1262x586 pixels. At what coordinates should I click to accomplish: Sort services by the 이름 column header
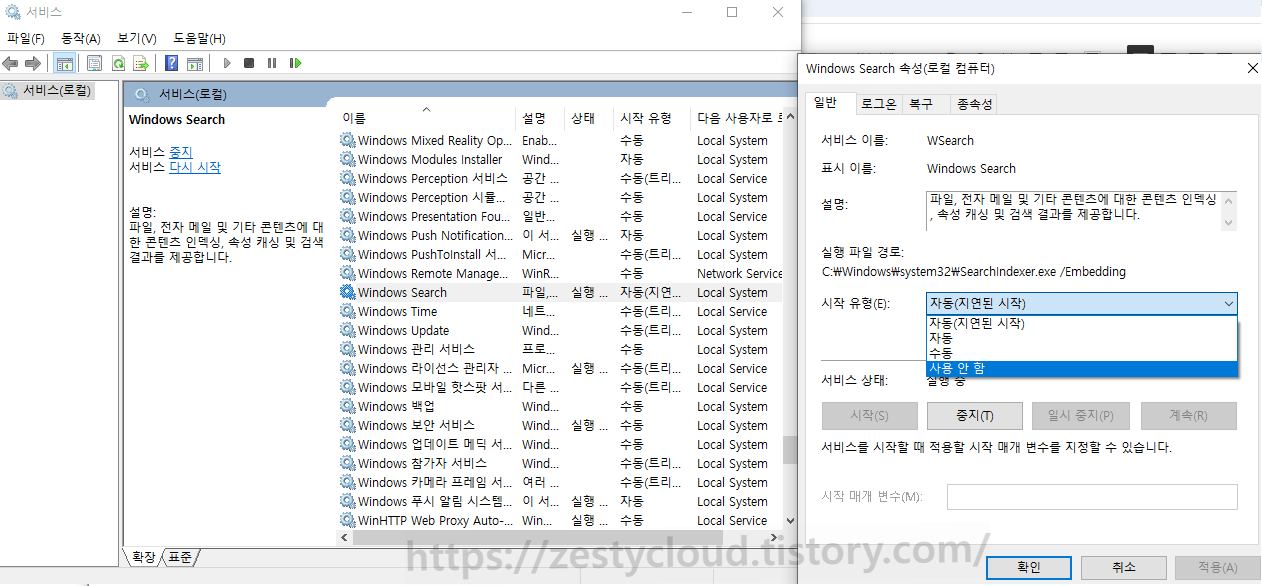click(427, 117)
